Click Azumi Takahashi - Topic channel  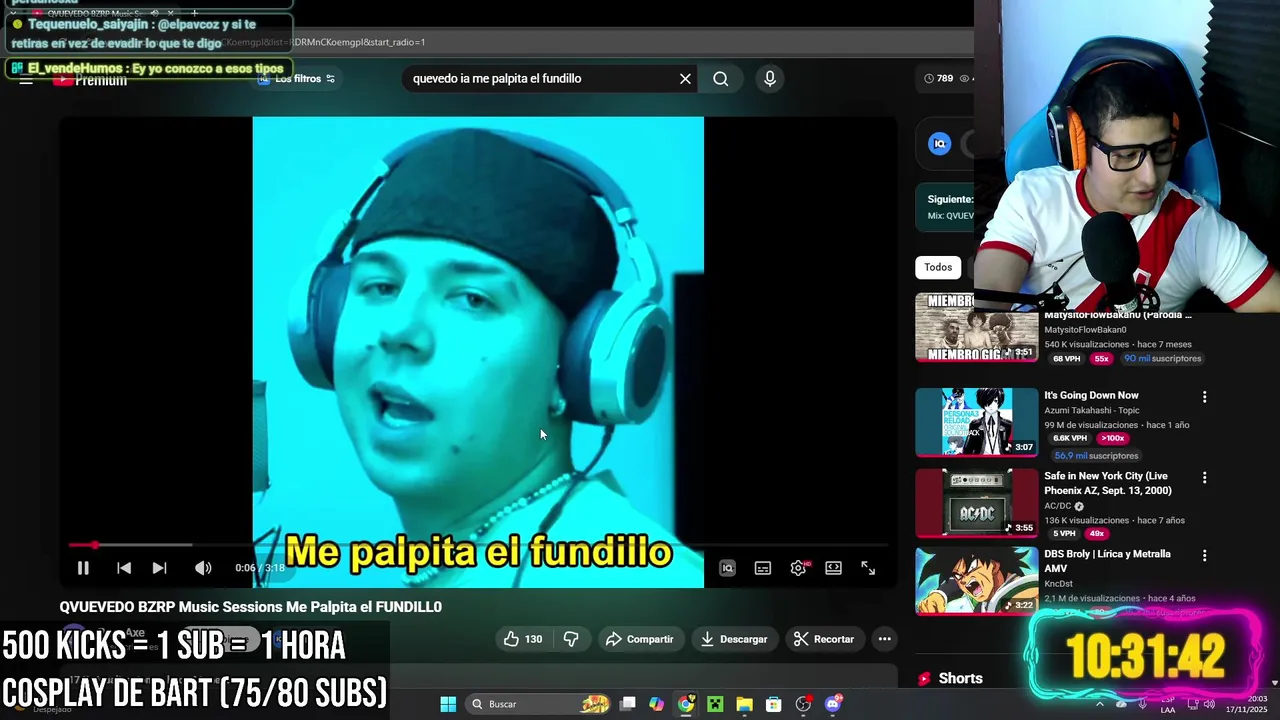[1094, 410]
